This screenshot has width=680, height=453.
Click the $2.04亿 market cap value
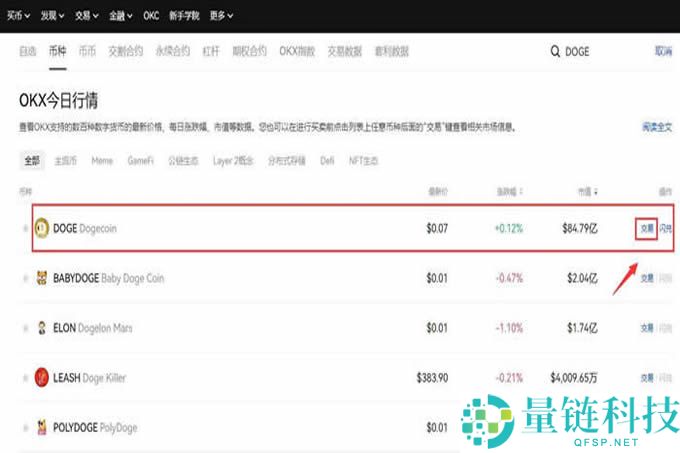[x=582, y=278]
